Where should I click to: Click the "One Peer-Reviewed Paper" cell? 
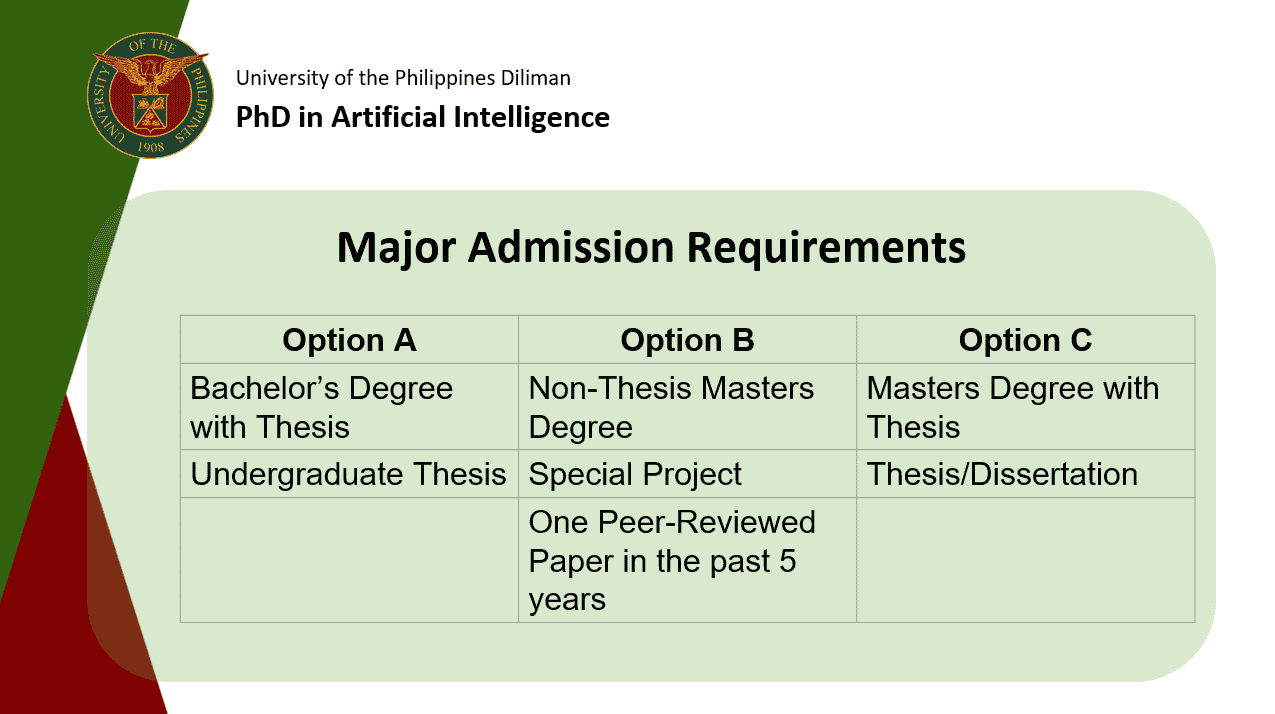[x=687, y=560]
